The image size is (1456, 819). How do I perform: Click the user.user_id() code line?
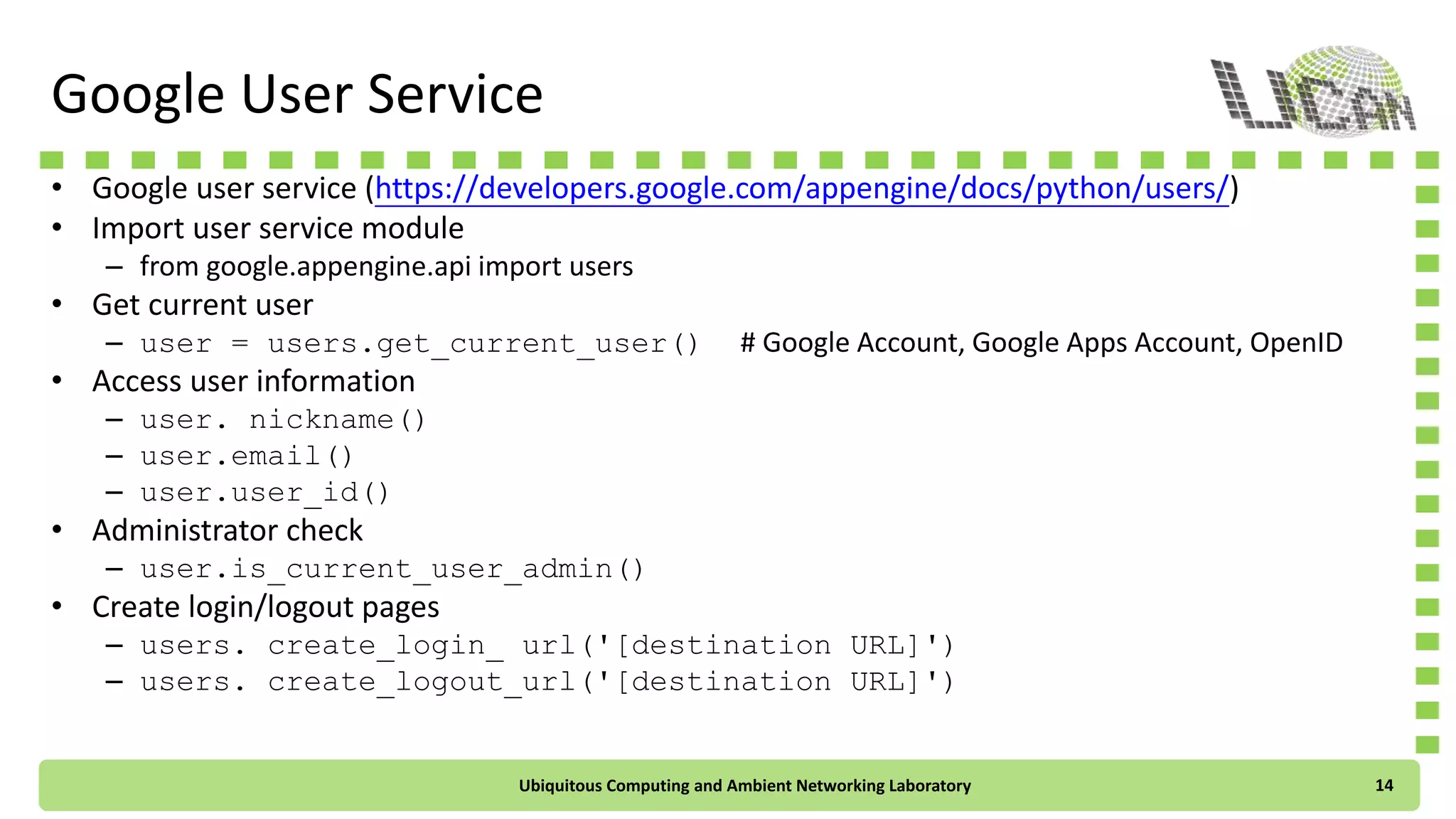pos(264,493)
